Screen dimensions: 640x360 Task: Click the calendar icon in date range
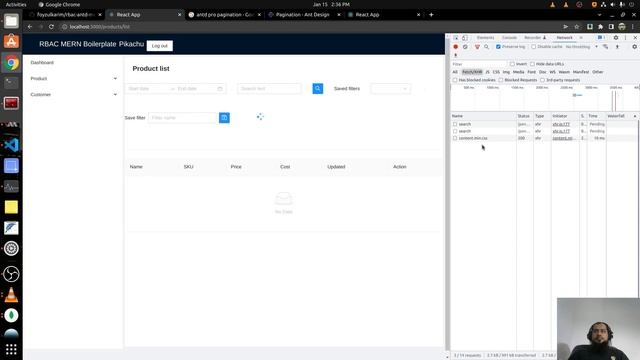click(220, 89)
